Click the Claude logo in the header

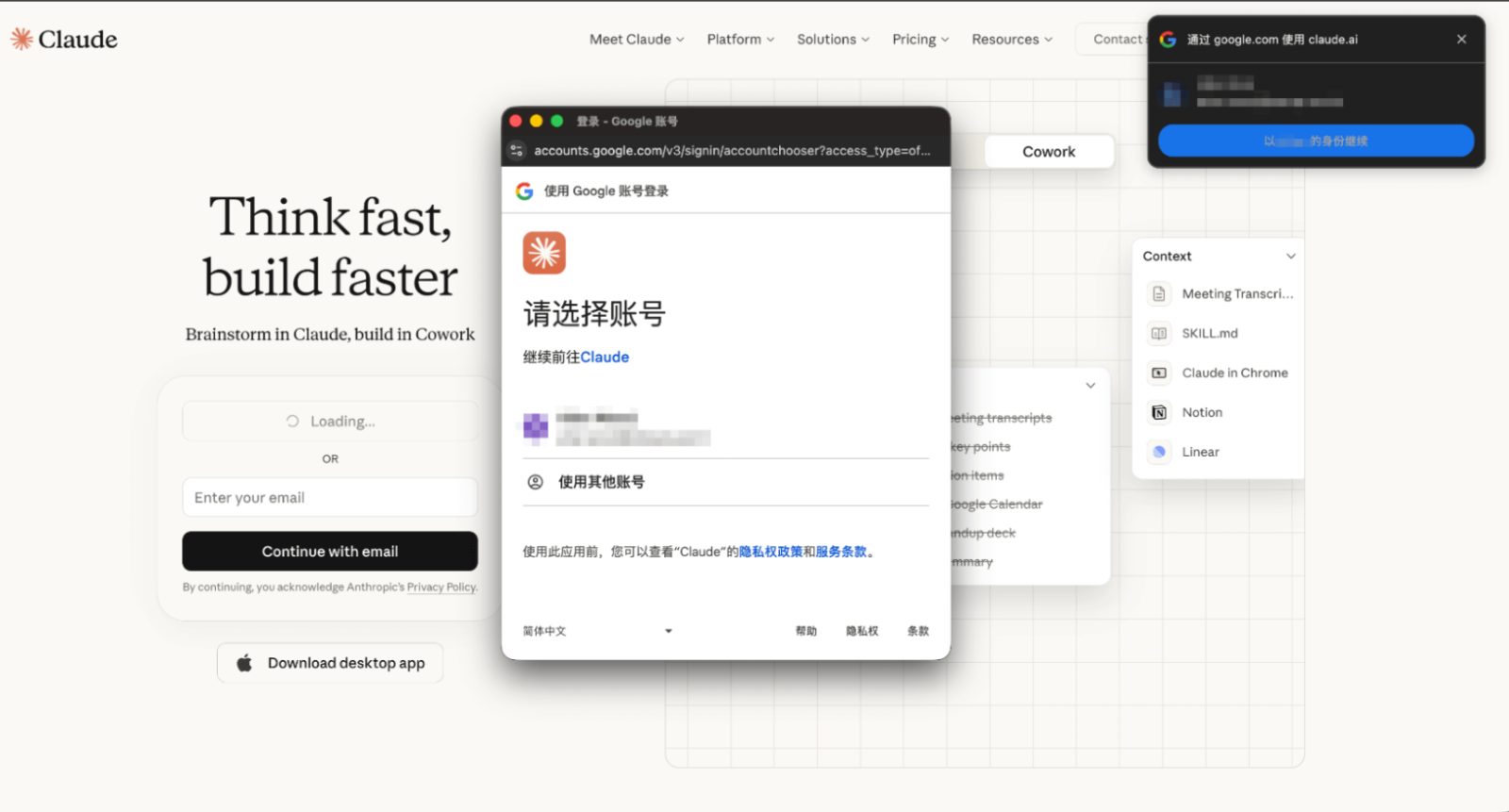pyautogui.click(x=64, y=39)
